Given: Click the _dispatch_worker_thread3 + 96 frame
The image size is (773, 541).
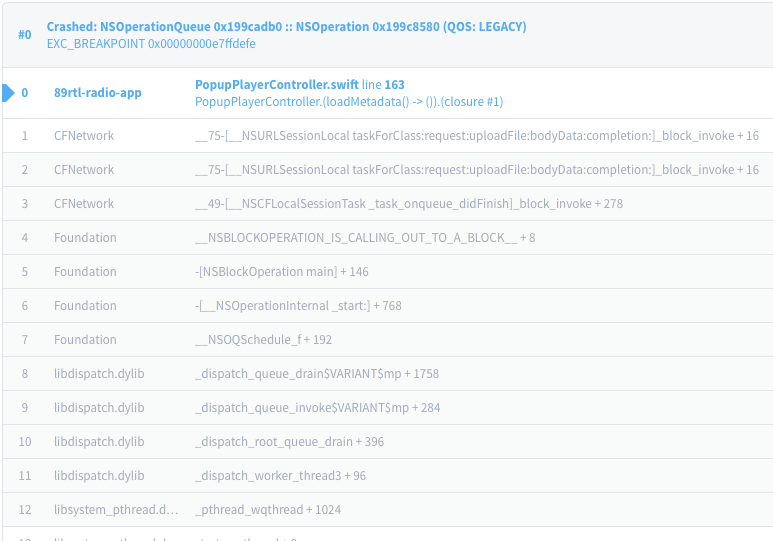Looking at the screenshot, I should 280,476.
